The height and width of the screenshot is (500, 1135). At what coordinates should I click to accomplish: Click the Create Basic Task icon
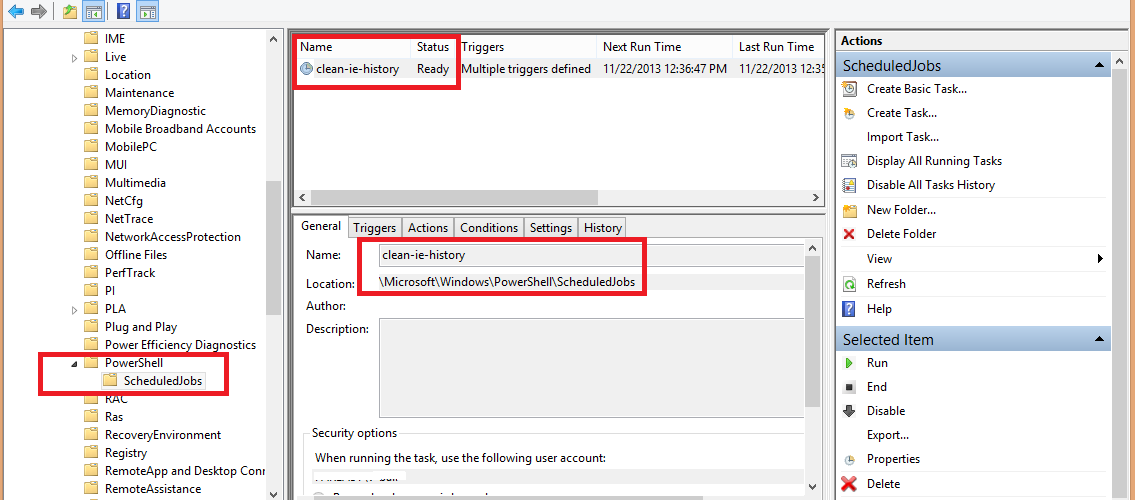click(849, 89)
